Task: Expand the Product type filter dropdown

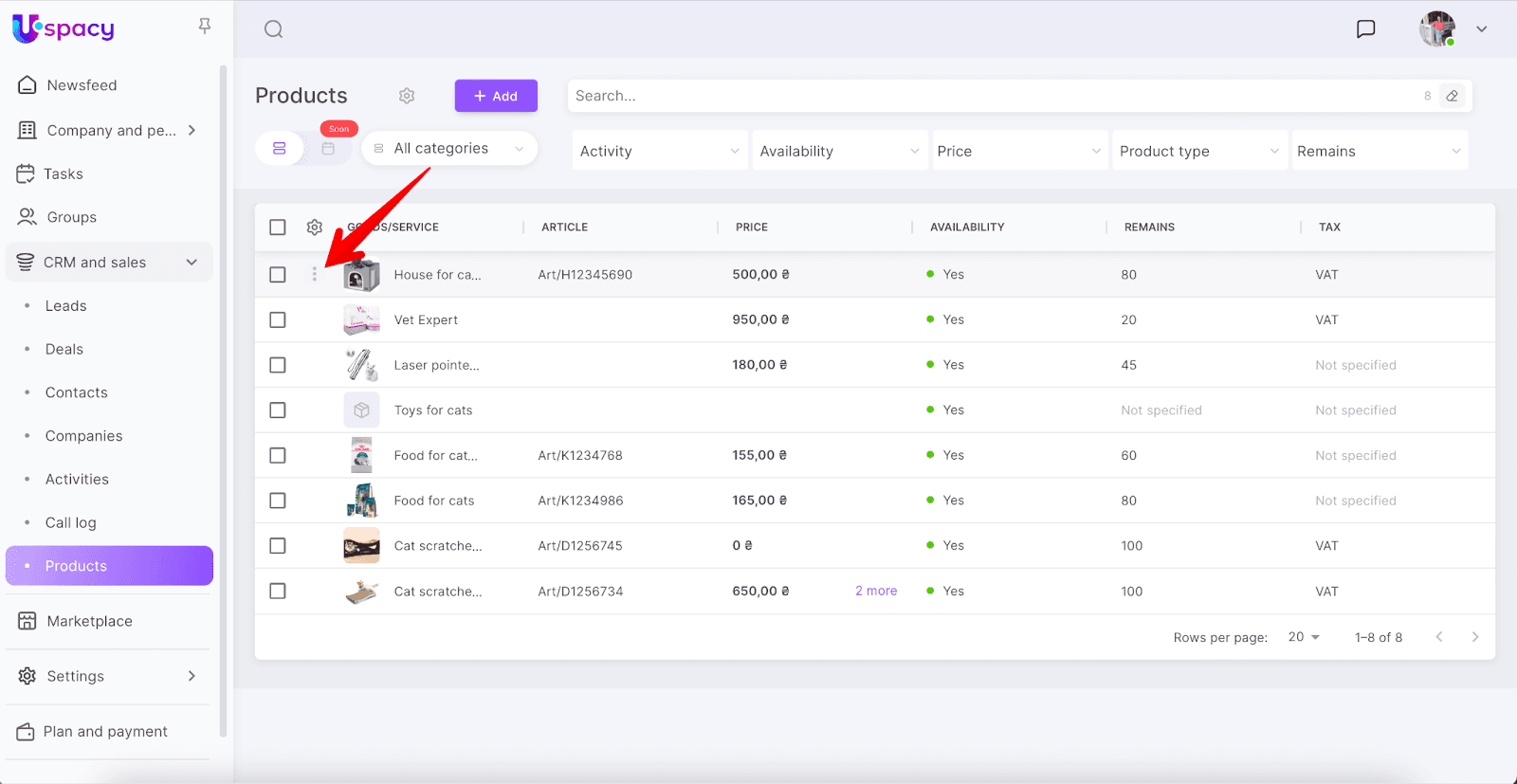Action: tap(1198, 151)
